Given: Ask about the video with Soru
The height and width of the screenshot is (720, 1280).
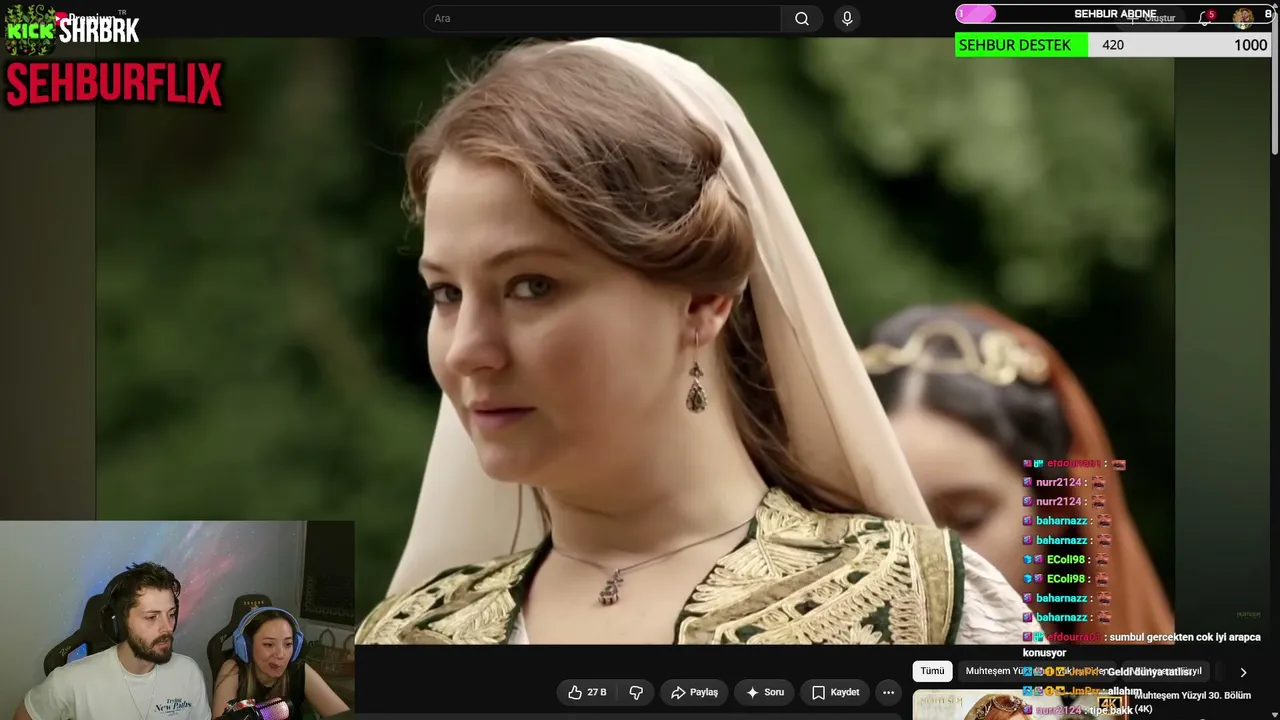Looking at the screenshot, I should click(x=764, y=692).
